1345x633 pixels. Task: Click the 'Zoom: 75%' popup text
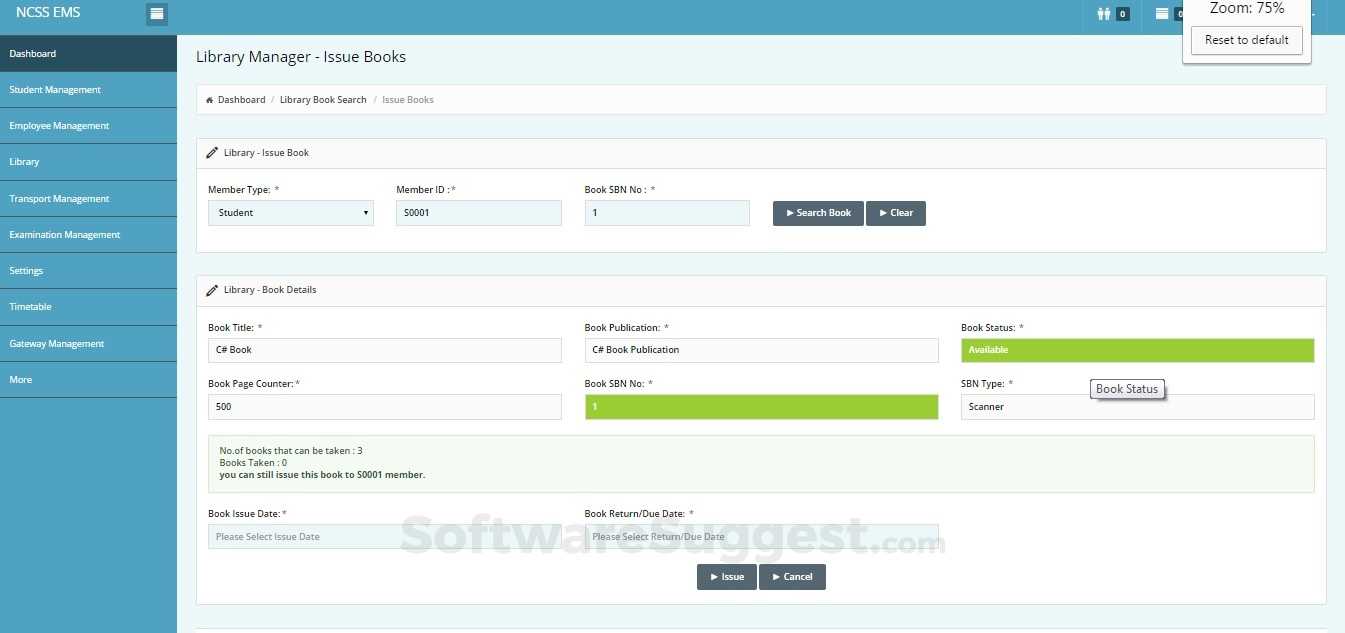pyautogui.click(x=1247, y=8)
